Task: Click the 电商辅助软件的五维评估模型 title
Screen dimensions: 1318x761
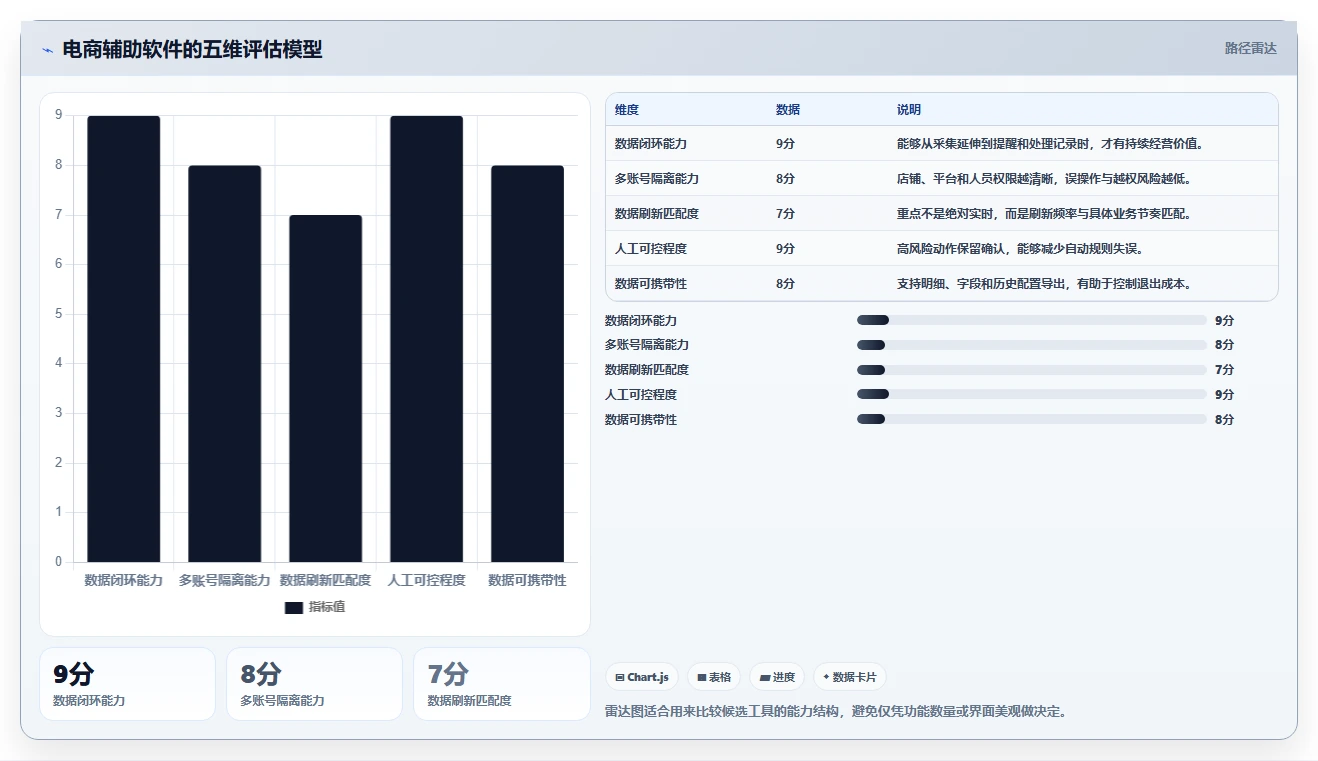Action: (x=192, y=49)
